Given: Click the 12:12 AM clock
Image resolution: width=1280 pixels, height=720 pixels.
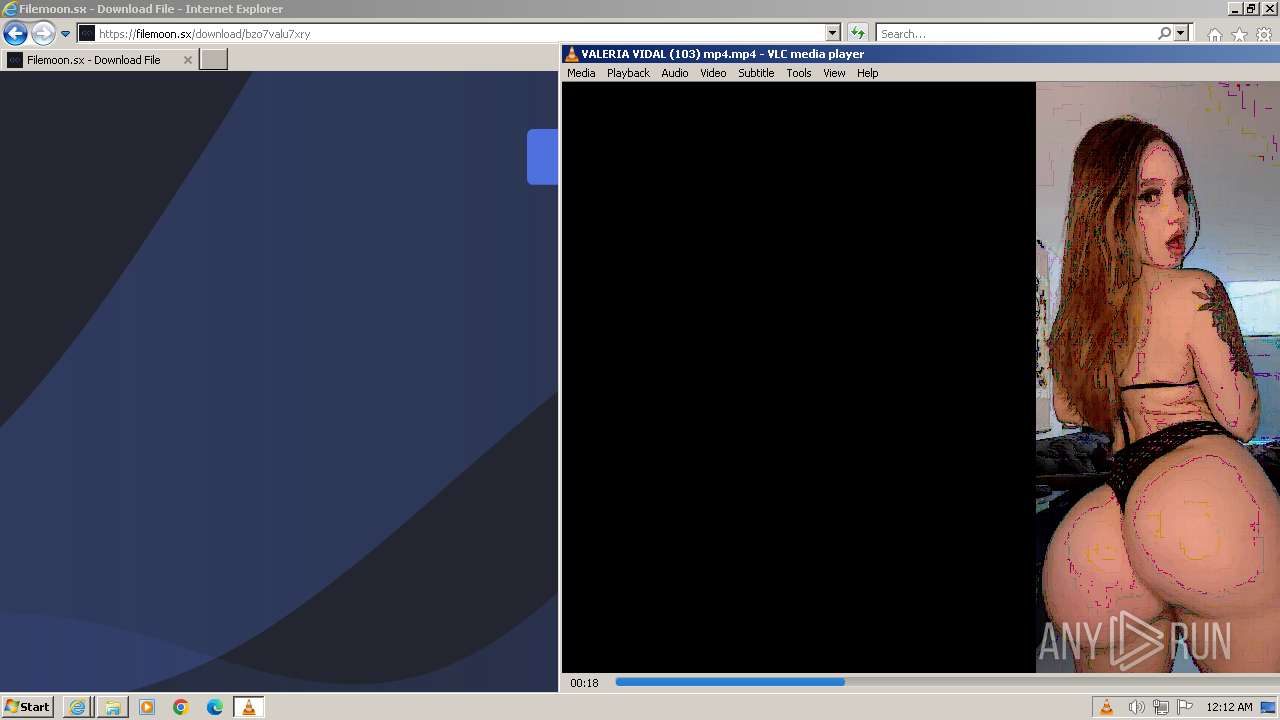Looking at the screenshot, I should (1229, 707).
